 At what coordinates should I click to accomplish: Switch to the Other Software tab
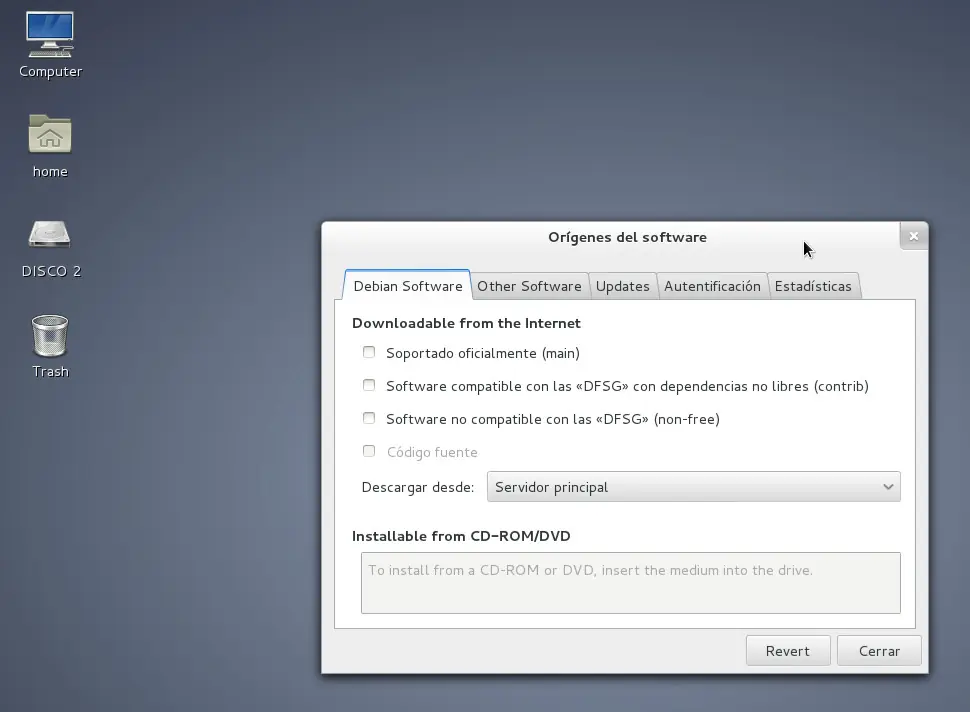click(530, 286)
